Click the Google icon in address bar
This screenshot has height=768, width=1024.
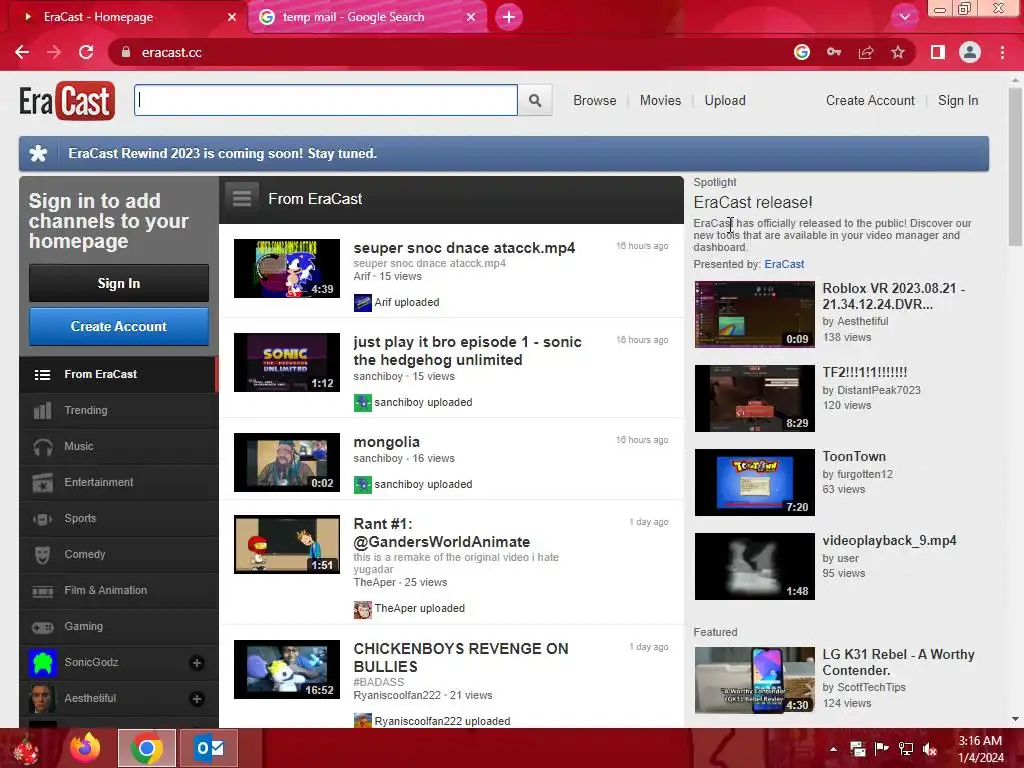point(802,52)
